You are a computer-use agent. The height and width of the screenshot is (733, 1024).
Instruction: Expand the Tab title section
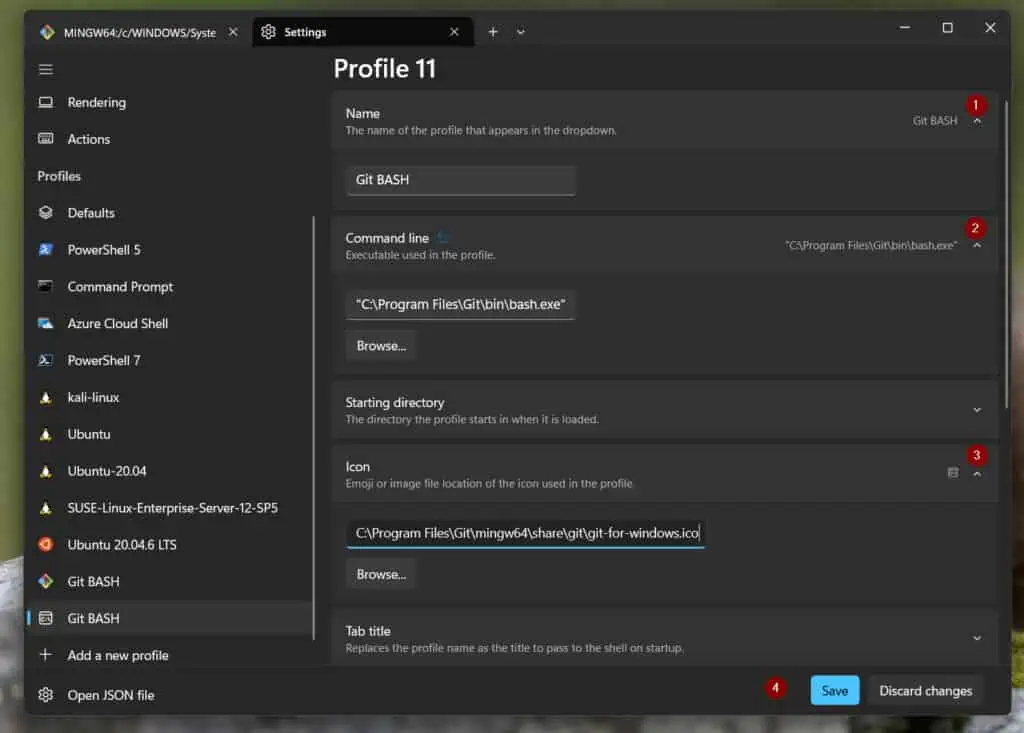[x=977, y=638]
